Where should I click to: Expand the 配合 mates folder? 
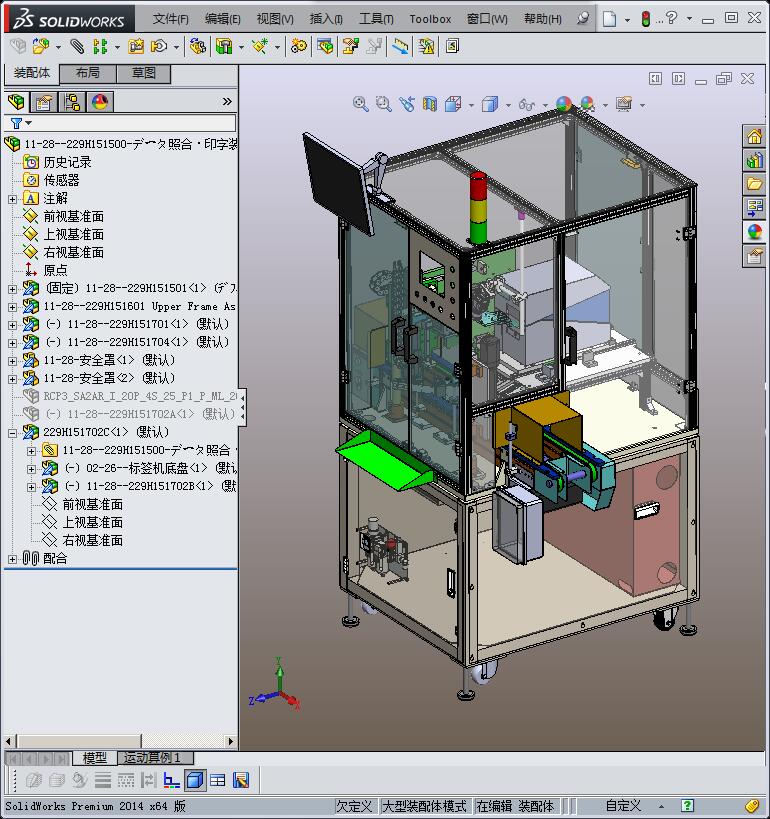[x=13, y=559]
